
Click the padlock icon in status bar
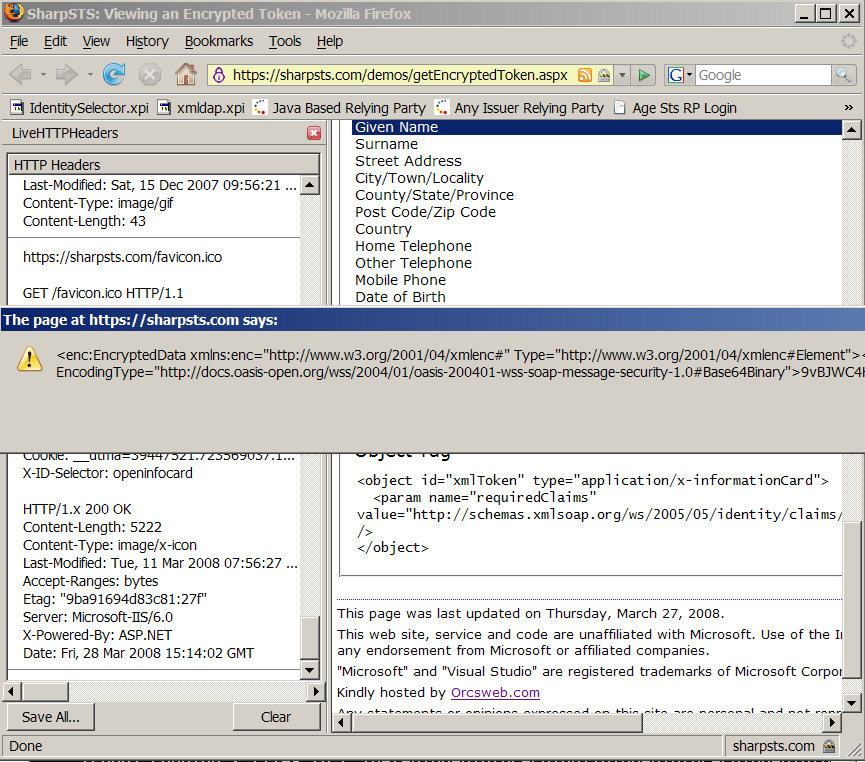tap(829, 747)
